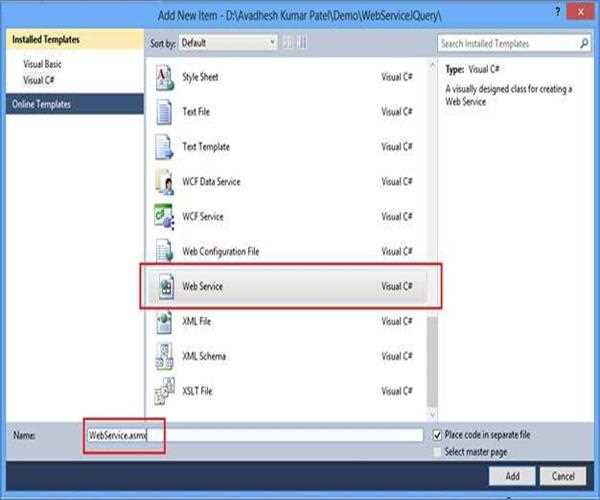Click the WCF Service label
The image size is (600, 500).
pos(203,217)
